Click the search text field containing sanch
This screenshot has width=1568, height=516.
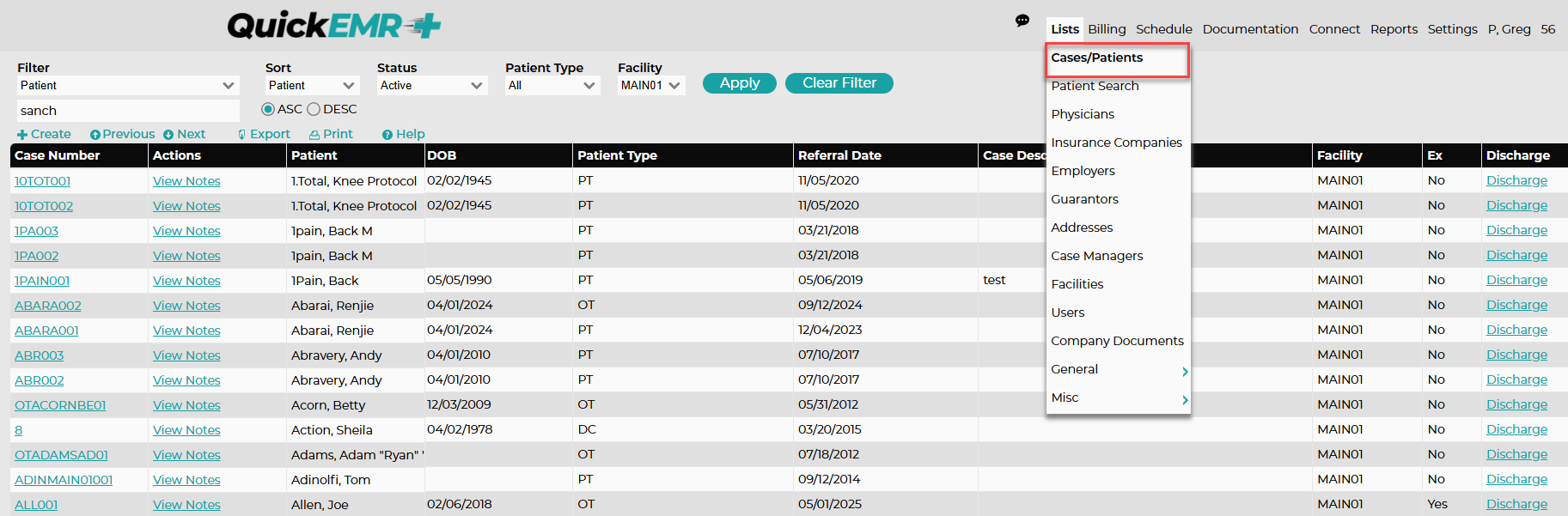128,111
